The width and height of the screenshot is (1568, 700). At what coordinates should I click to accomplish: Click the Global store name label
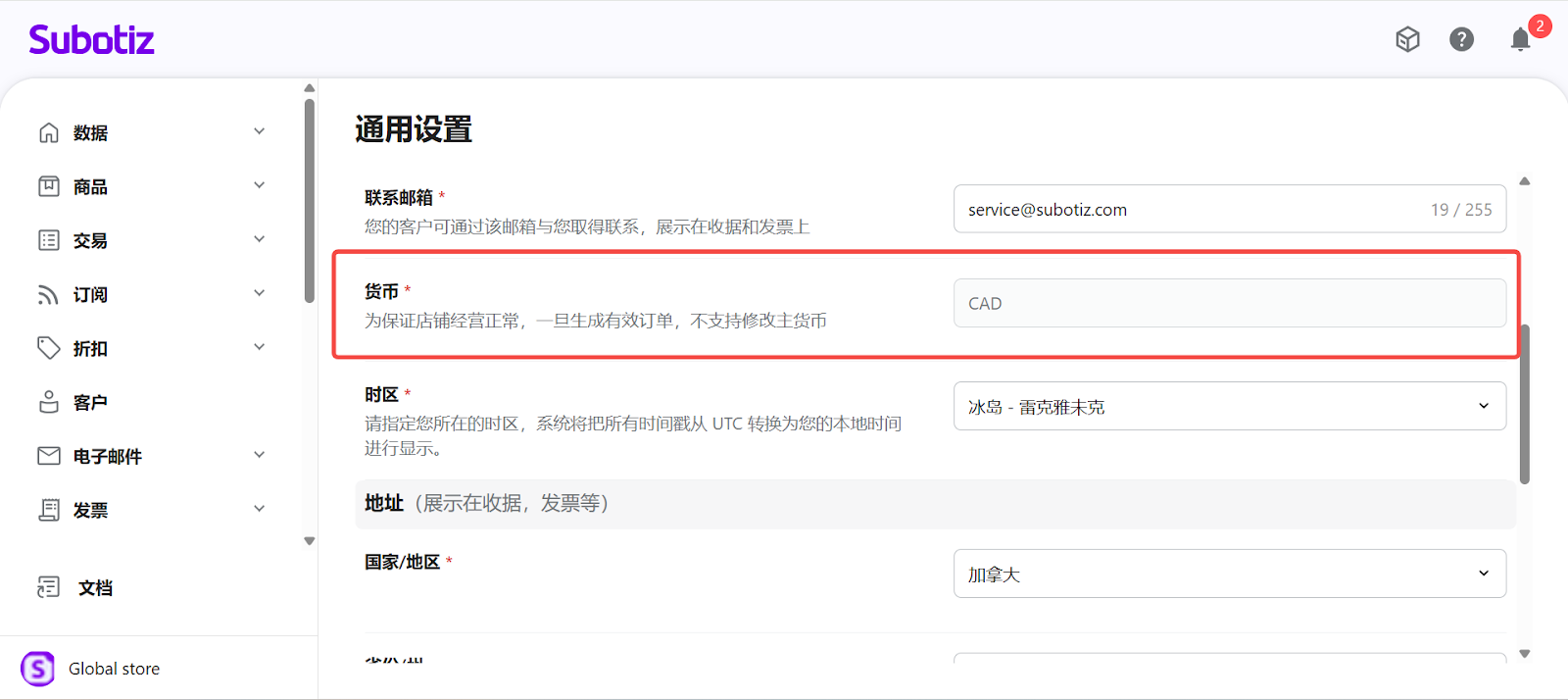tap(114, 669)
